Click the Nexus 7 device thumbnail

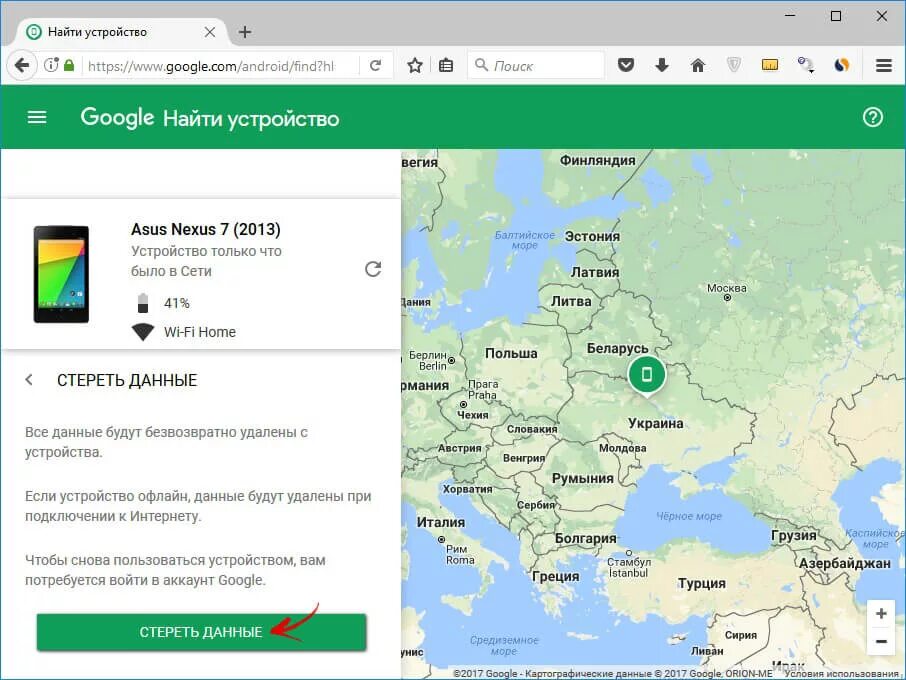[x=61, y=274]
